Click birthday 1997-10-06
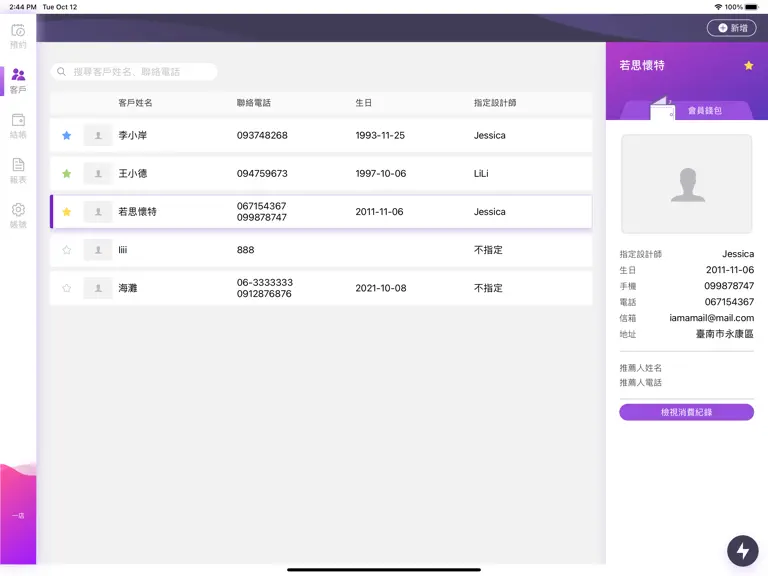 tap(381, 173)
